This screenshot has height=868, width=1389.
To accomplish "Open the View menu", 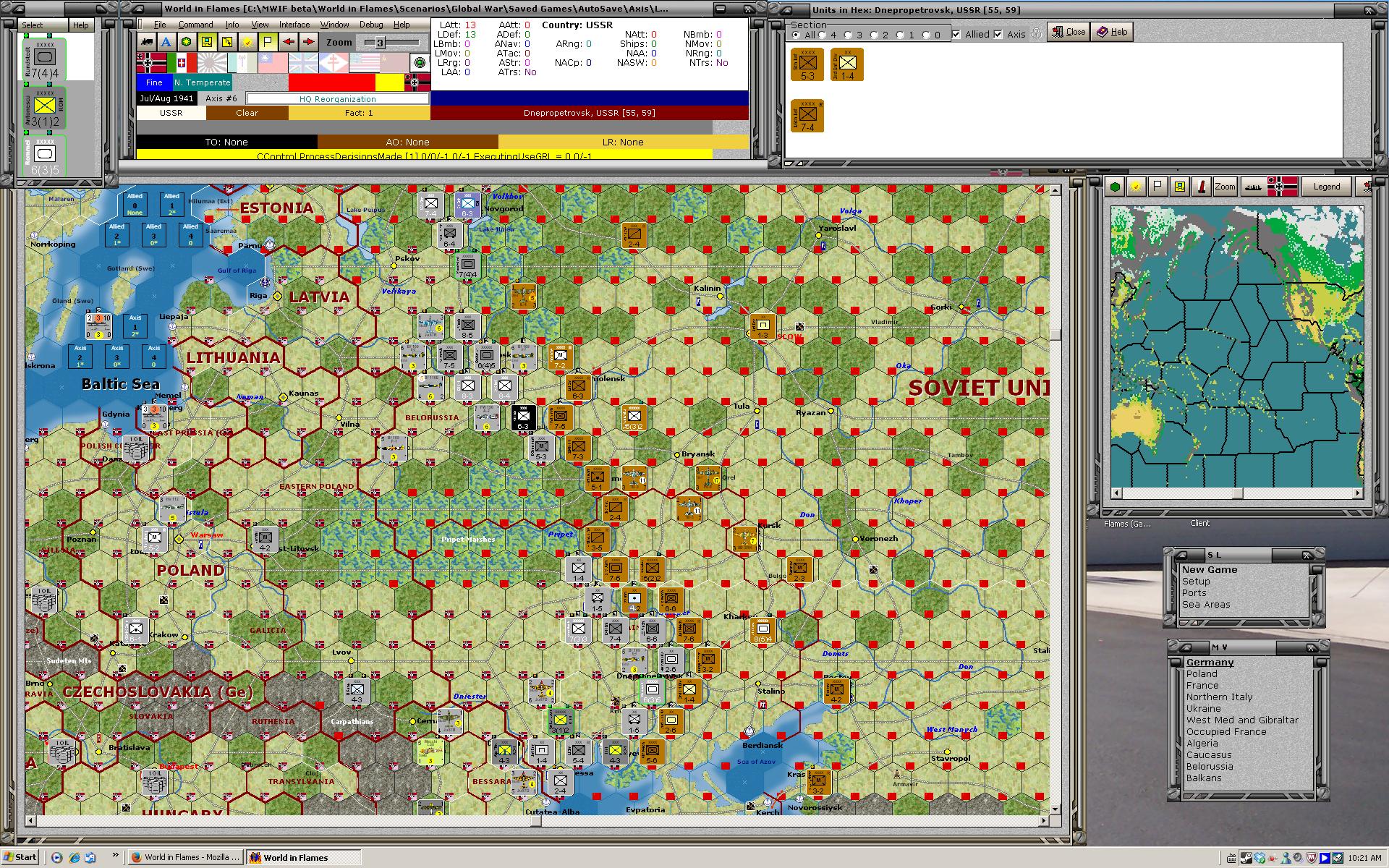I will (260, 25).
